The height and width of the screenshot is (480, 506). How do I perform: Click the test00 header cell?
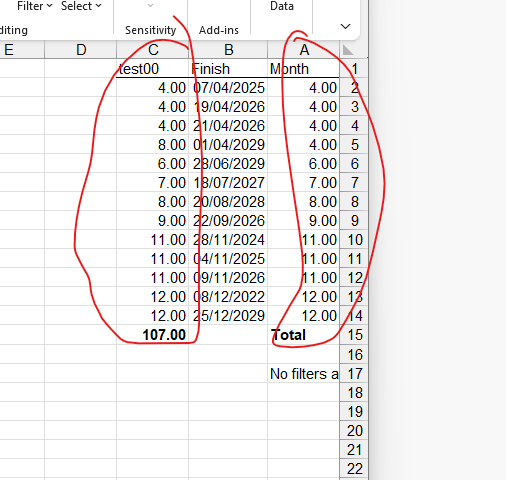coord(153,69)
